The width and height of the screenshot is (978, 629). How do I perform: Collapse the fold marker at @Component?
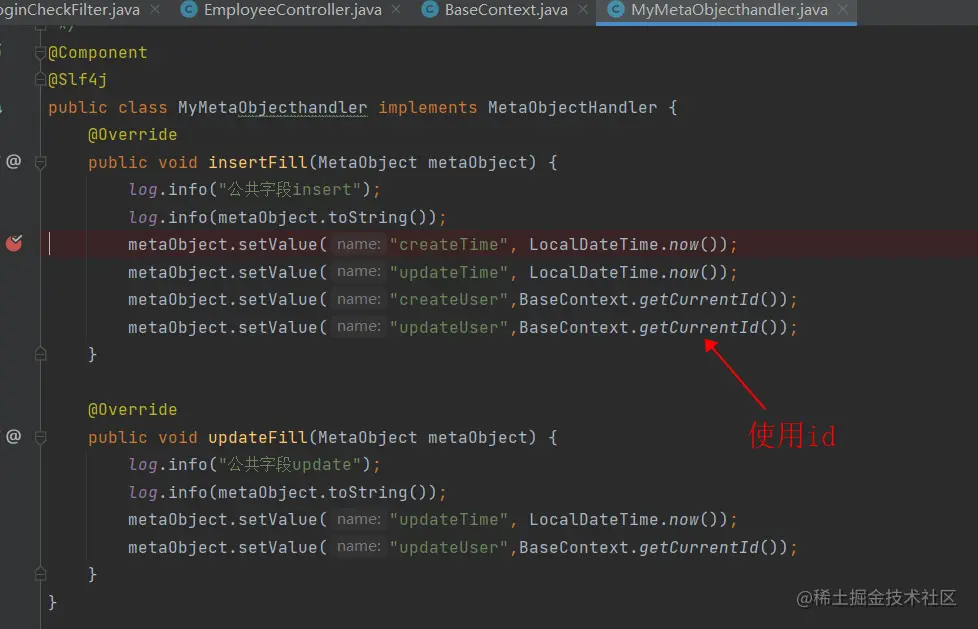point(41,52)
